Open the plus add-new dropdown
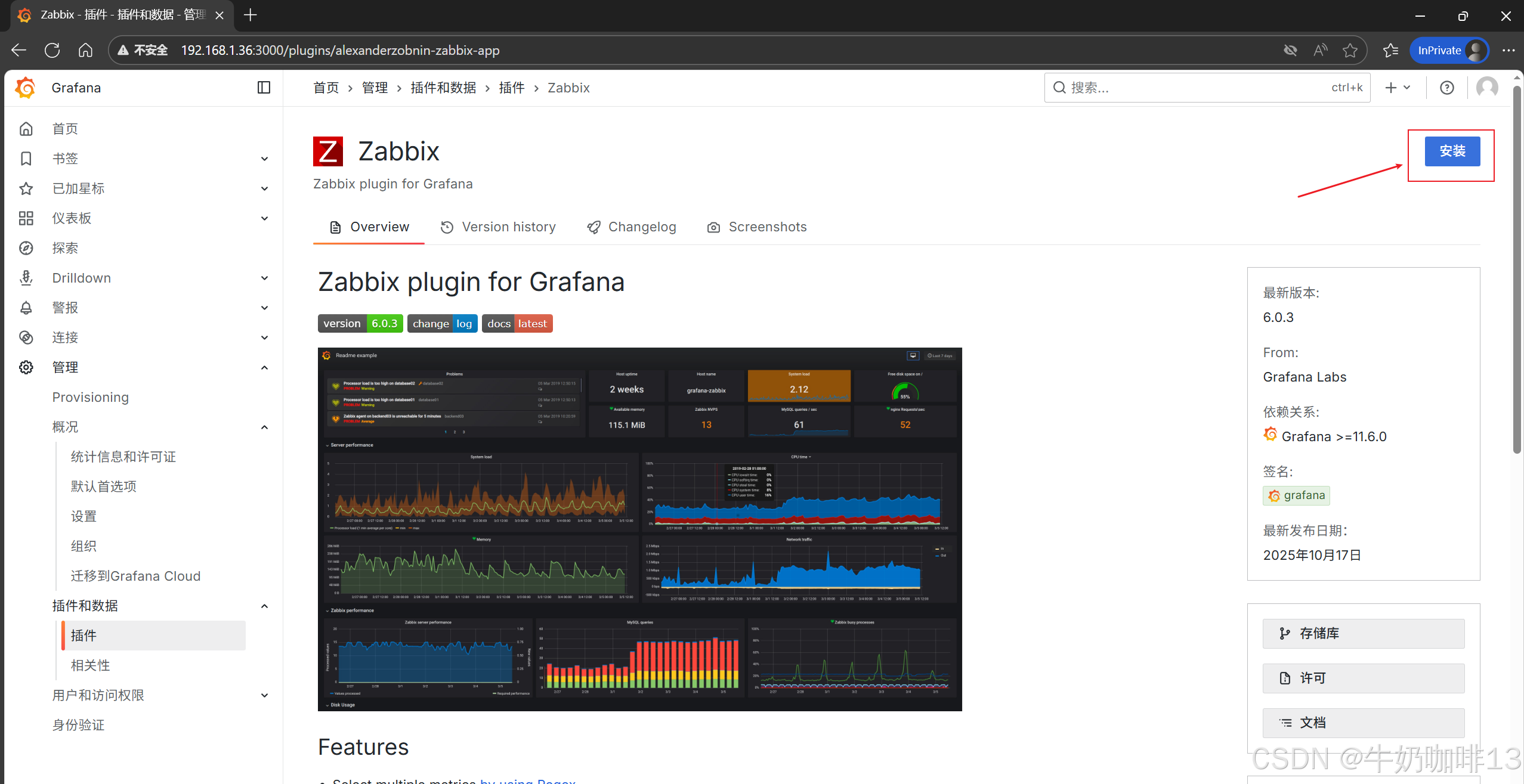 coord(1397,88)
